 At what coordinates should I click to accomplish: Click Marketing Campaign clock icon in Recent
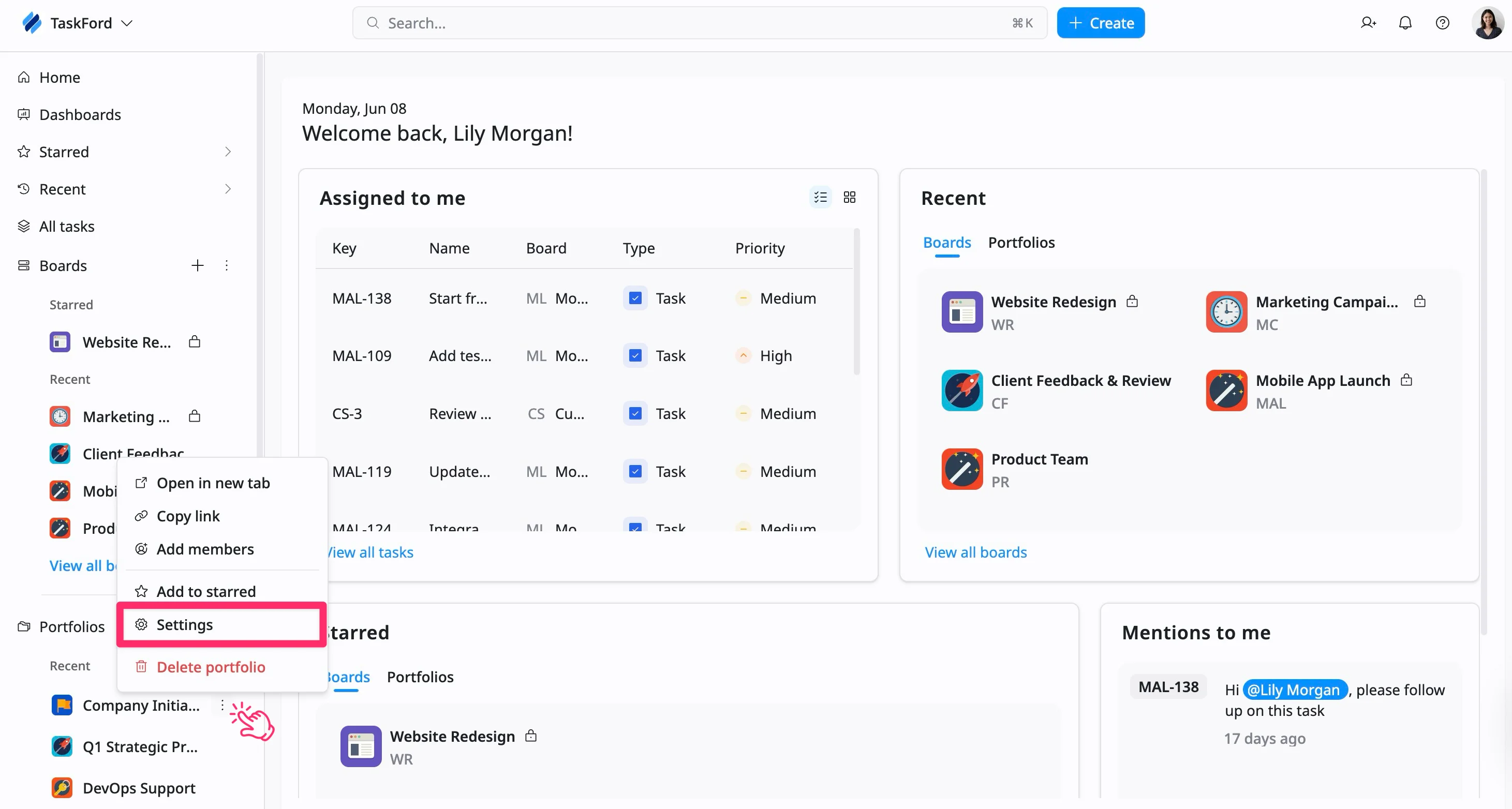(1226, 311)
